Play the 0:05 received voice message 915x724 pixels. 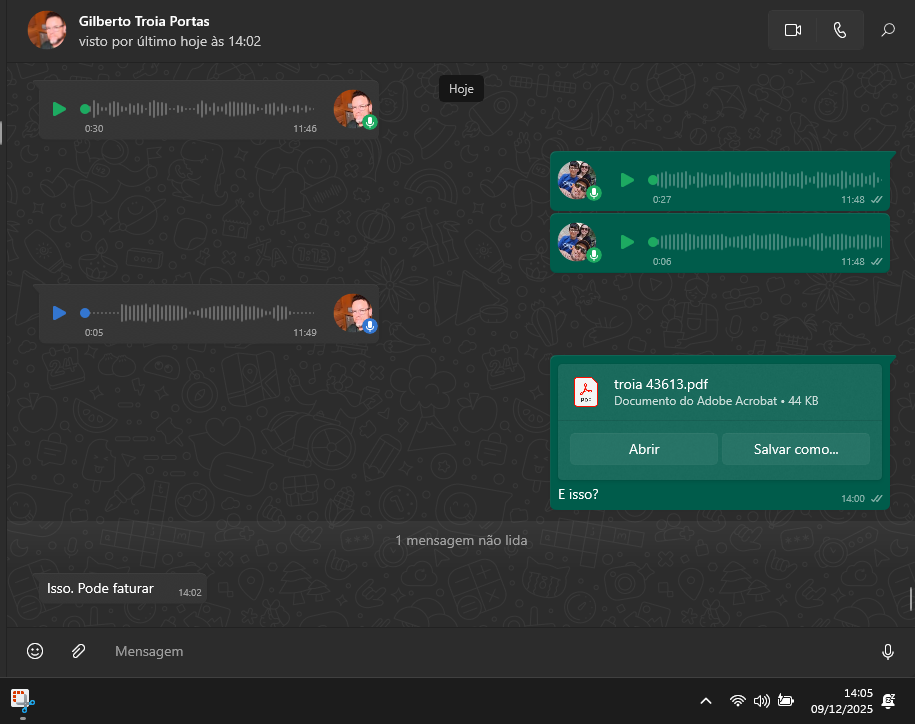tap(59, 313)
